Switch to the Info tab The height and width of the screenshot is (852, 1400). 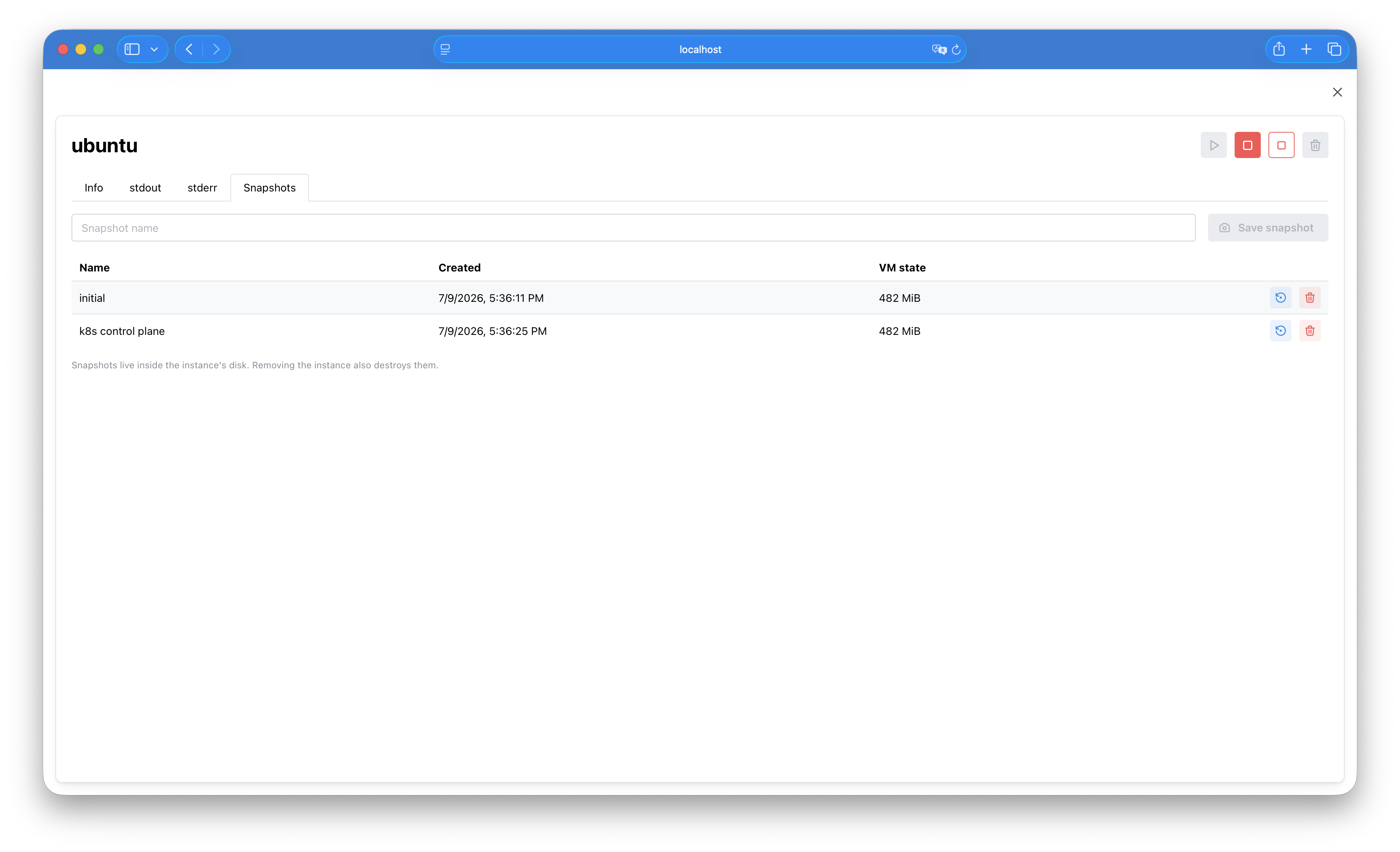pyautogui.click(x=94, y=188)
